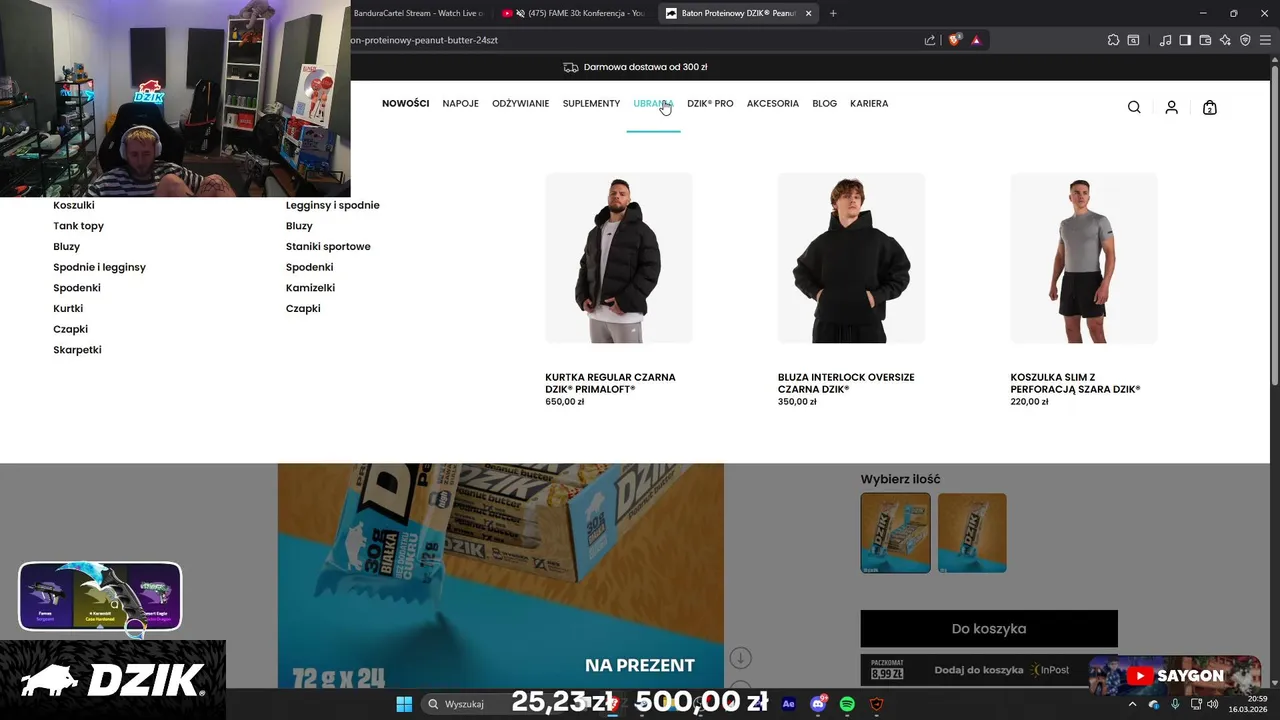Open the DZIK® PRO menu

[710, 103]
